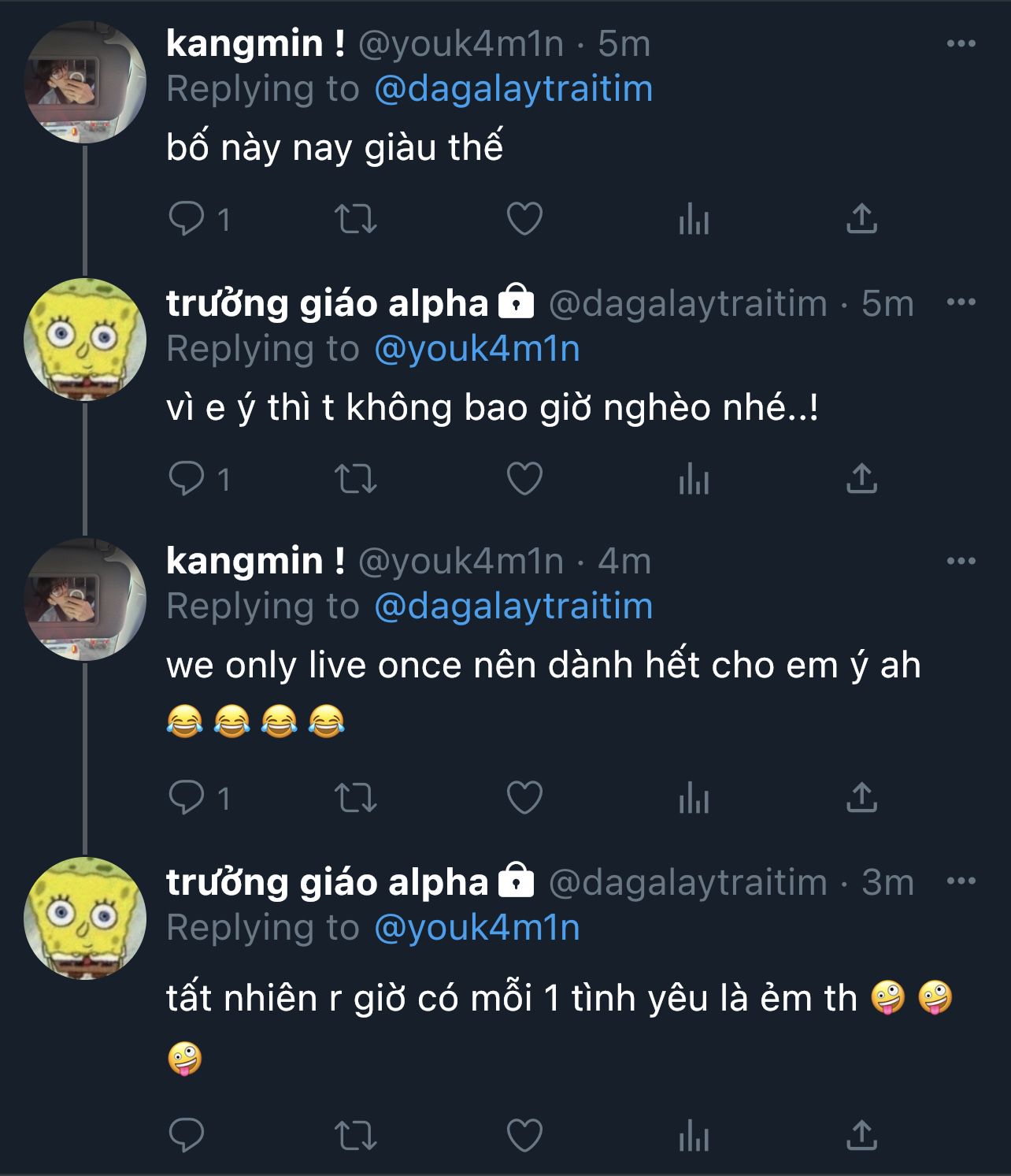The height and width of the screenshot is (1176, 1011).
Task: Reply to the "bố này nay giàu thế" tweet
Action: pyautogui.click(x=187, y=219)
